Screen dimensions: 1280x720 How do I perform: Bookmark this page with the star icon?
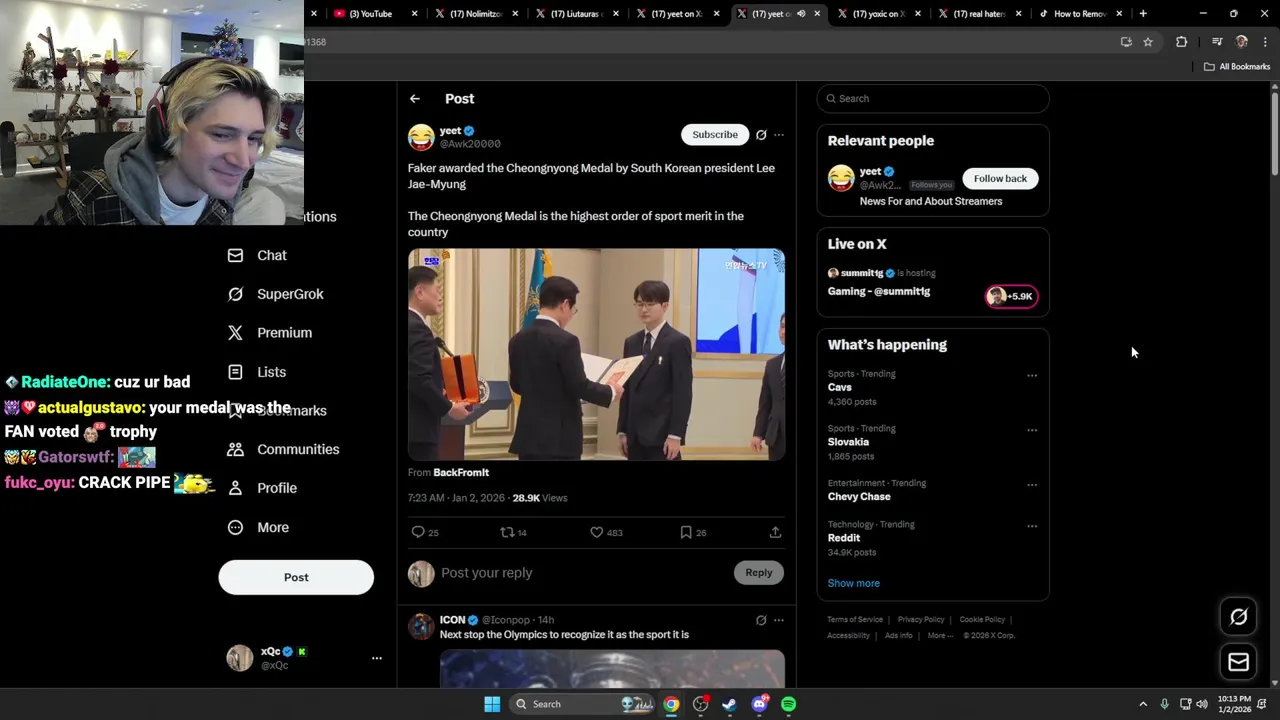1148,42
